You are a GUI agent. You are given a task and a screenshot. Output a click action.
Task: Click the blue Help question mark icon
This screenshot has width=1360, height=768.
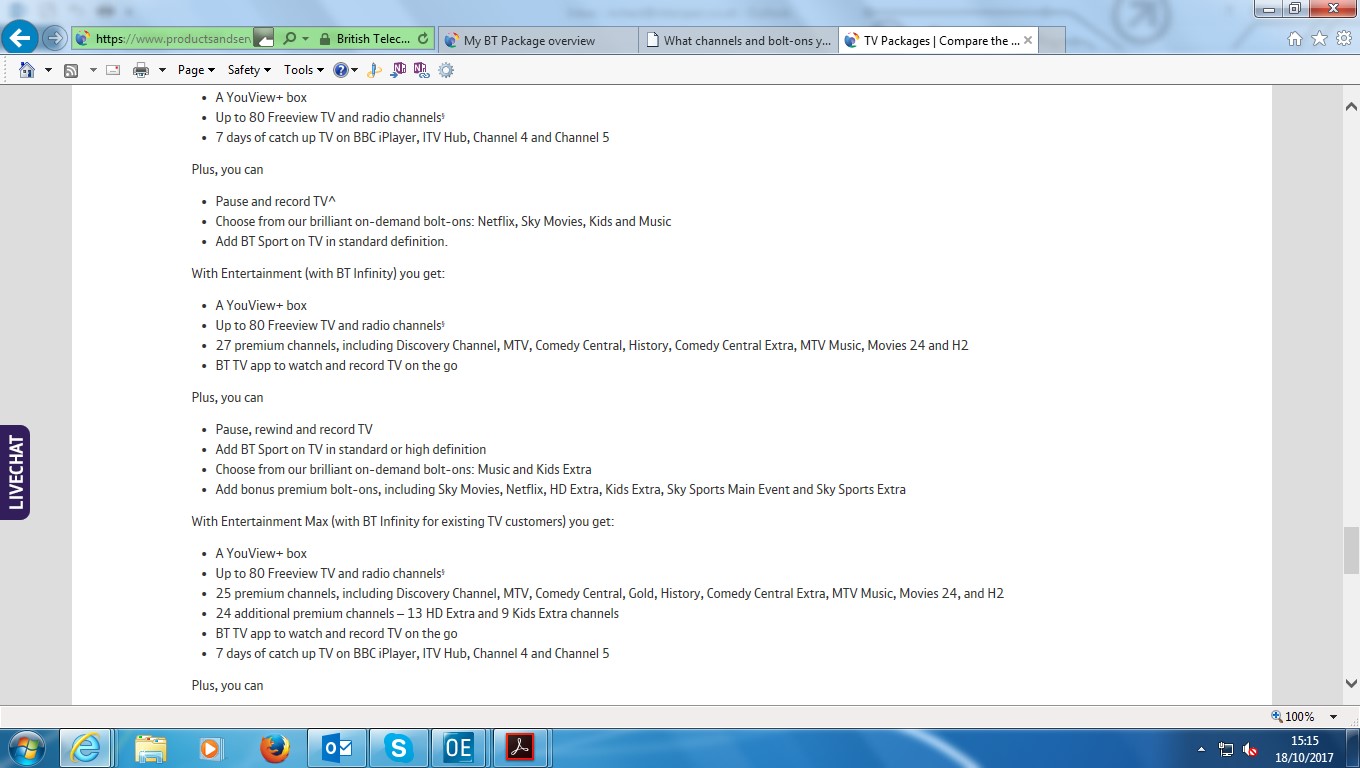coord(341,70)
